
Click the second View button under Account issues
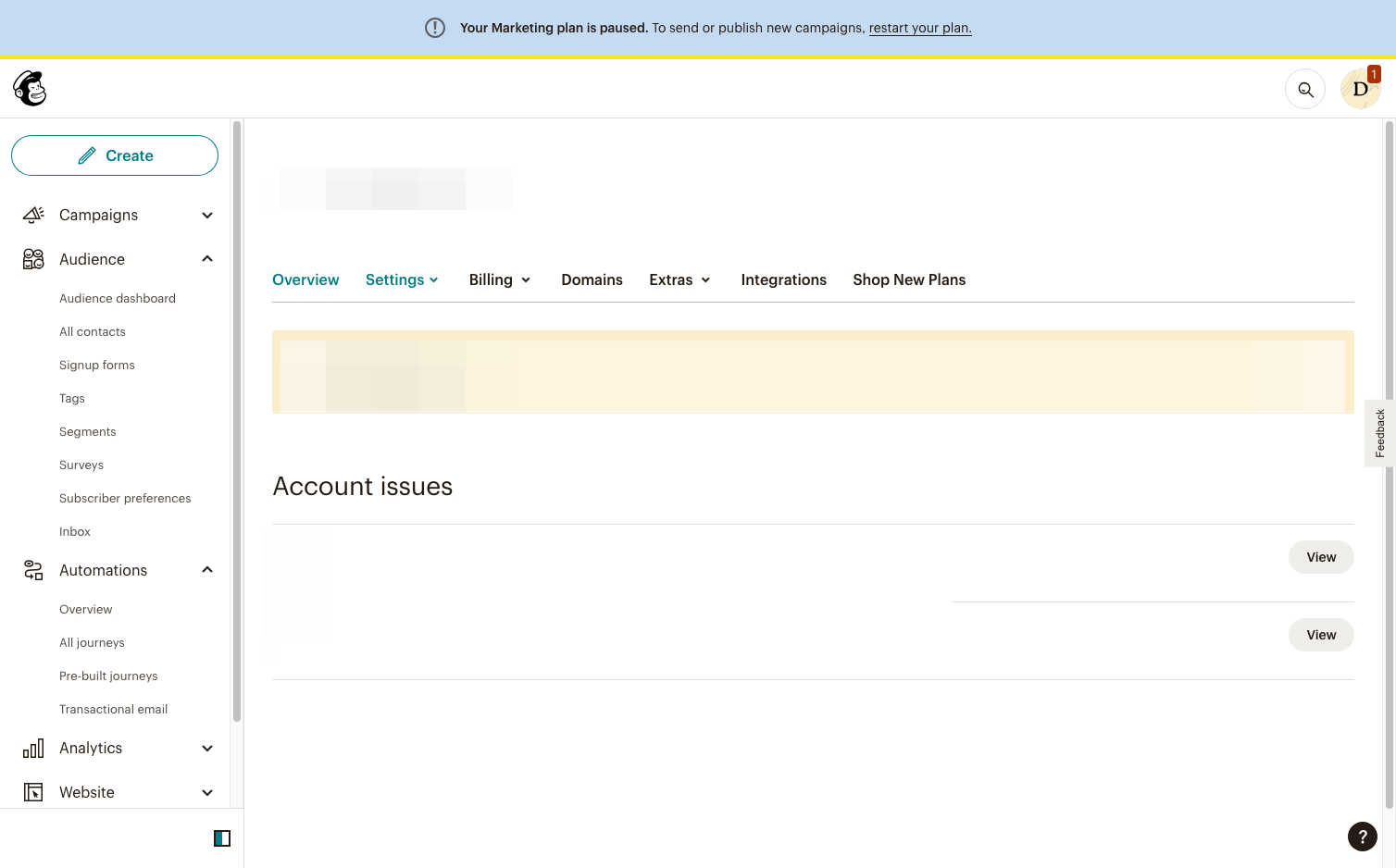[x=1321, y=635]
